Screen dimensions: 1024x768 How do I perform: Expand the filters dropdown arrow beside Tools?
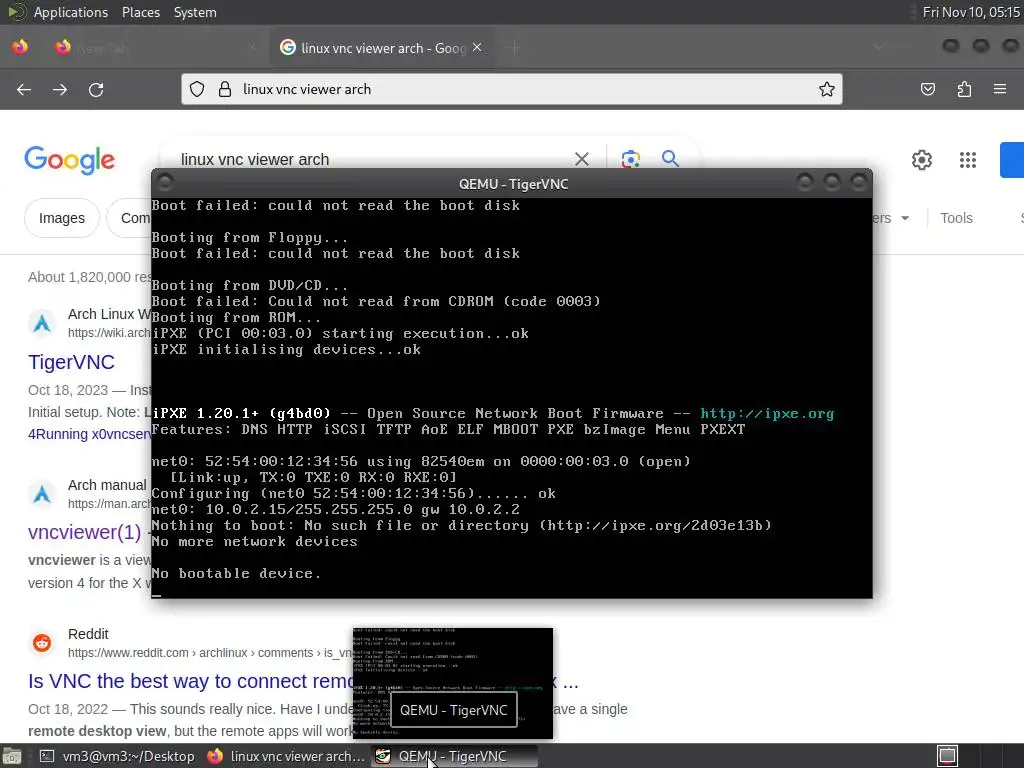tap(905, 218)
